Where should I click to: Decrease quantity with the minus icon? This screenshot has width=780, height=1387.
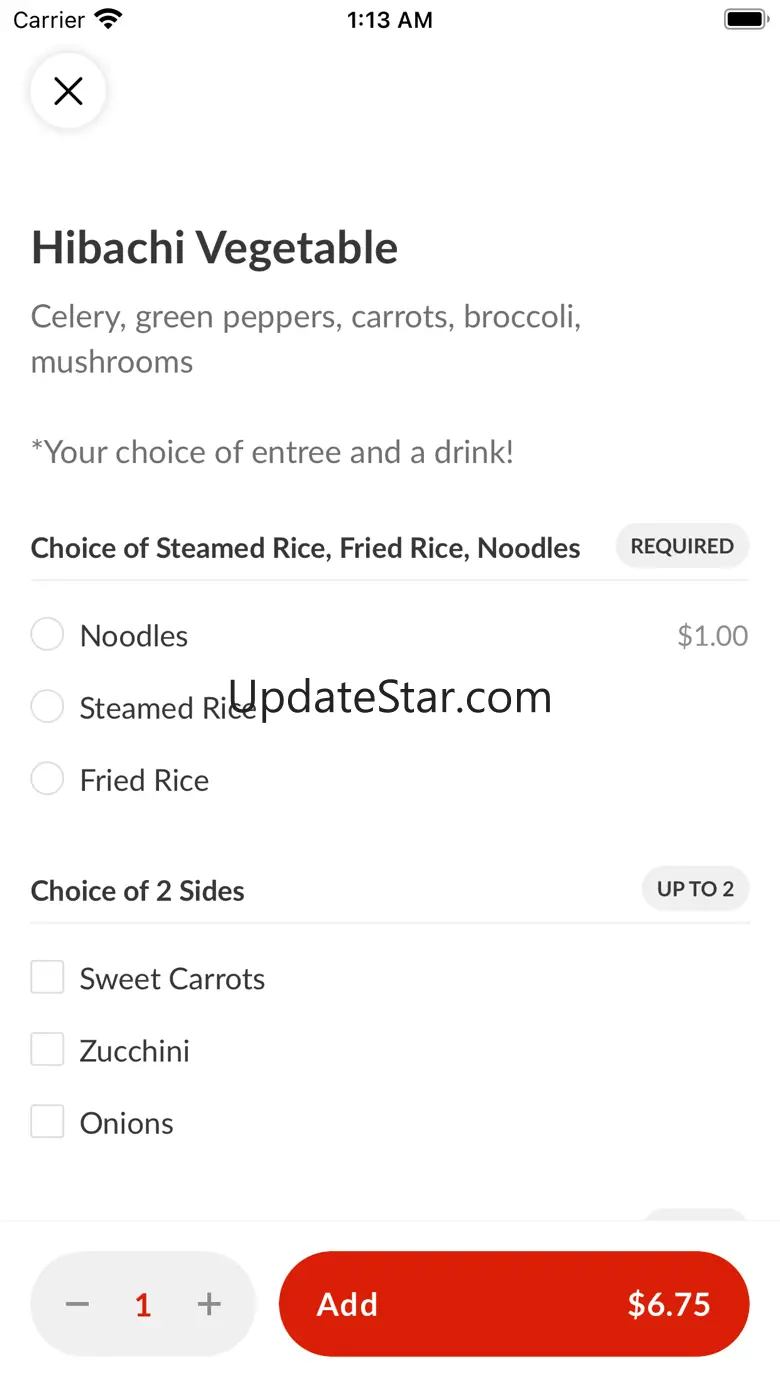[x=78, y=1304]
